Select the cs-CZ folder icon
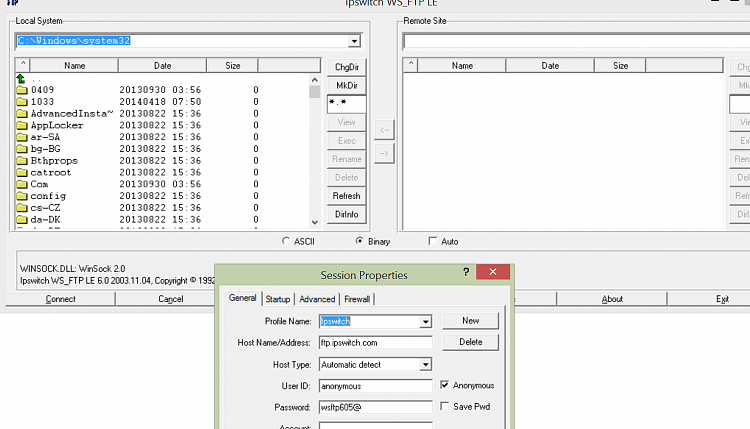 22,208
